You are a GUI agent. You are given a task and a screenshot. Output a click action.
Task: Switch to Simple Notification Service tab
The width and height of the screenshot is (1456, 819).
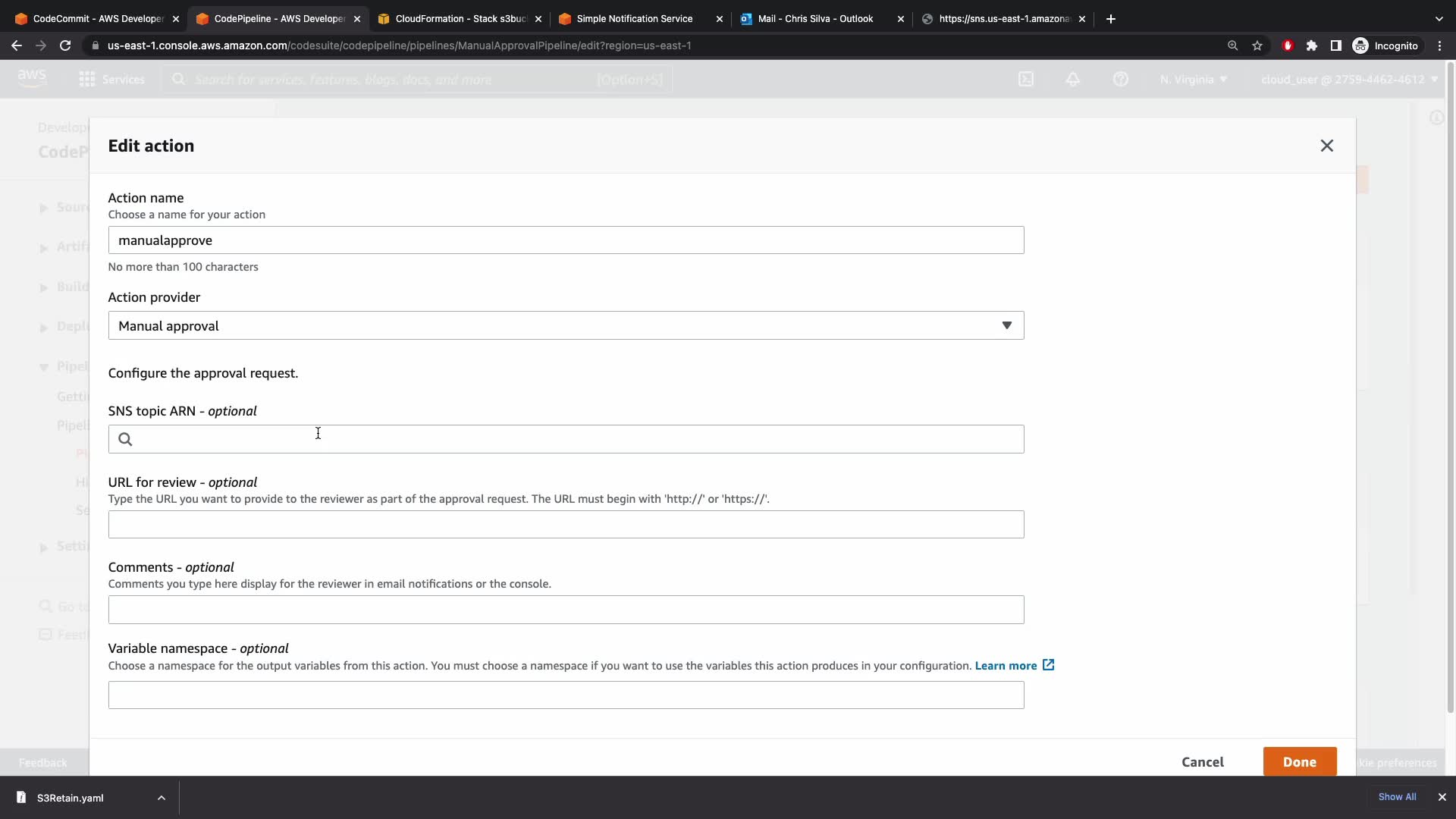click(634, 19)
